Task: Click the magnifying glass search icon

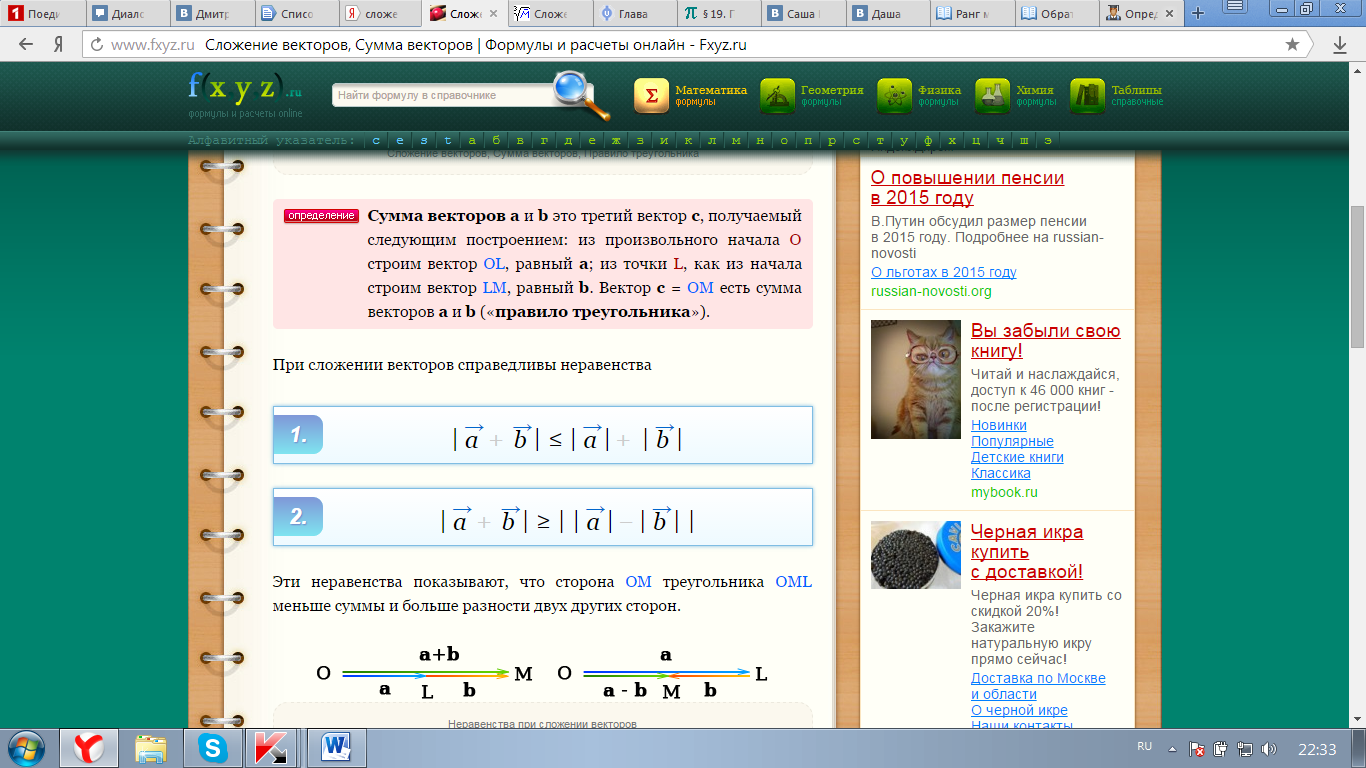Action: [x=580, y=95]
